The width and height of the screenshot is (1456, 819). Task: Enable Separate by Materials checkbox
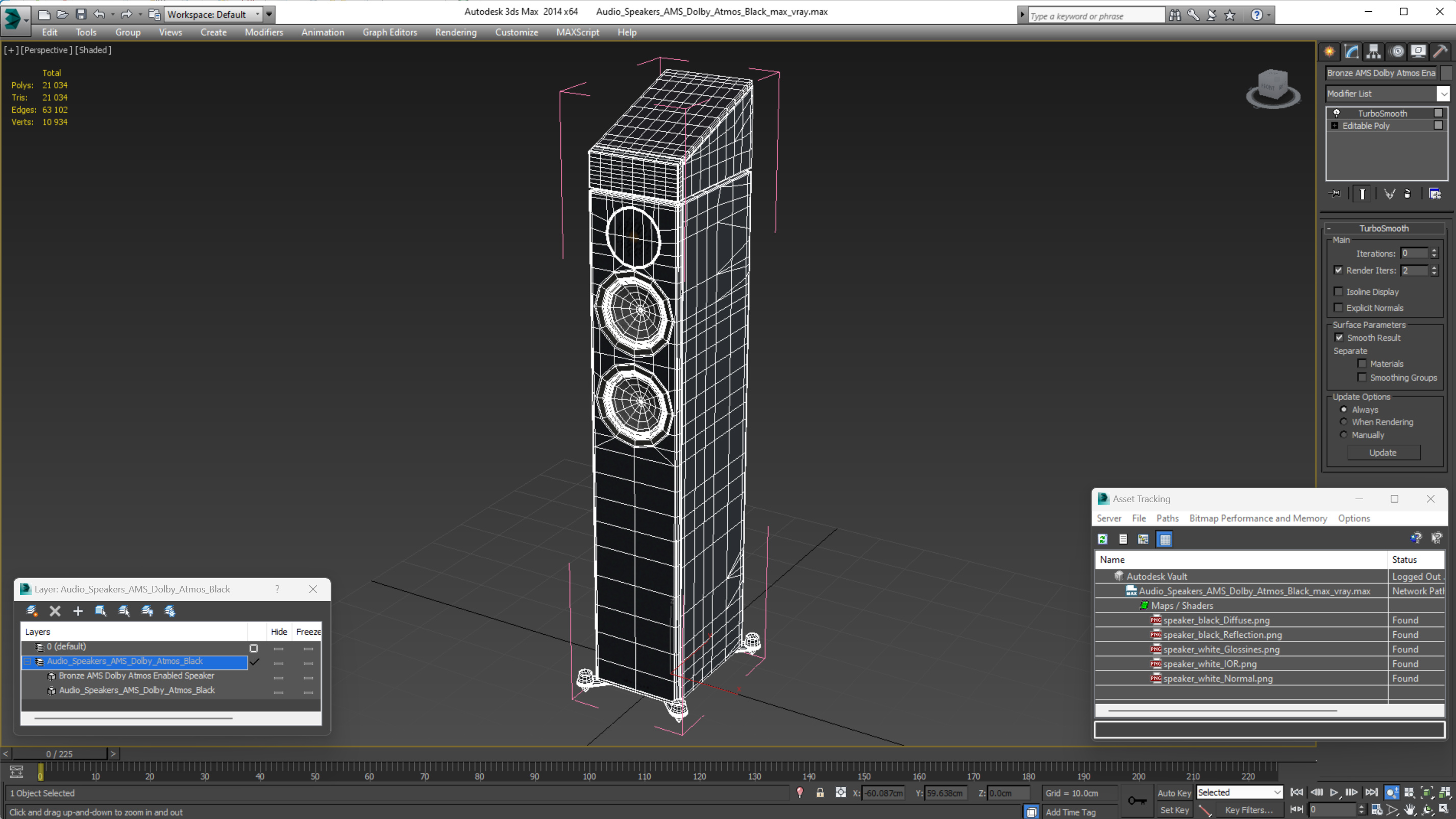1362,363
